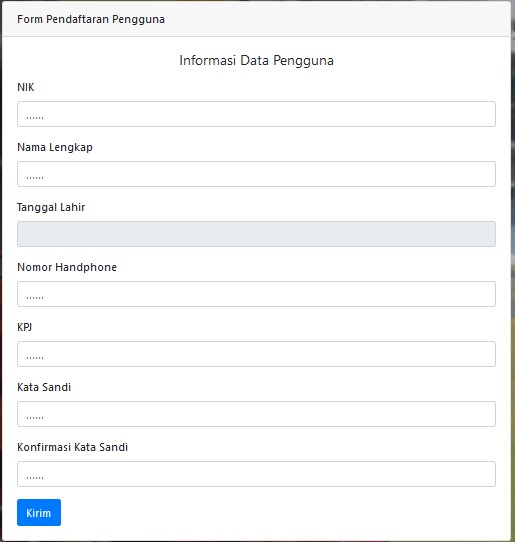
Task: Click the NIK field label
Action: (x=26, y=87)
